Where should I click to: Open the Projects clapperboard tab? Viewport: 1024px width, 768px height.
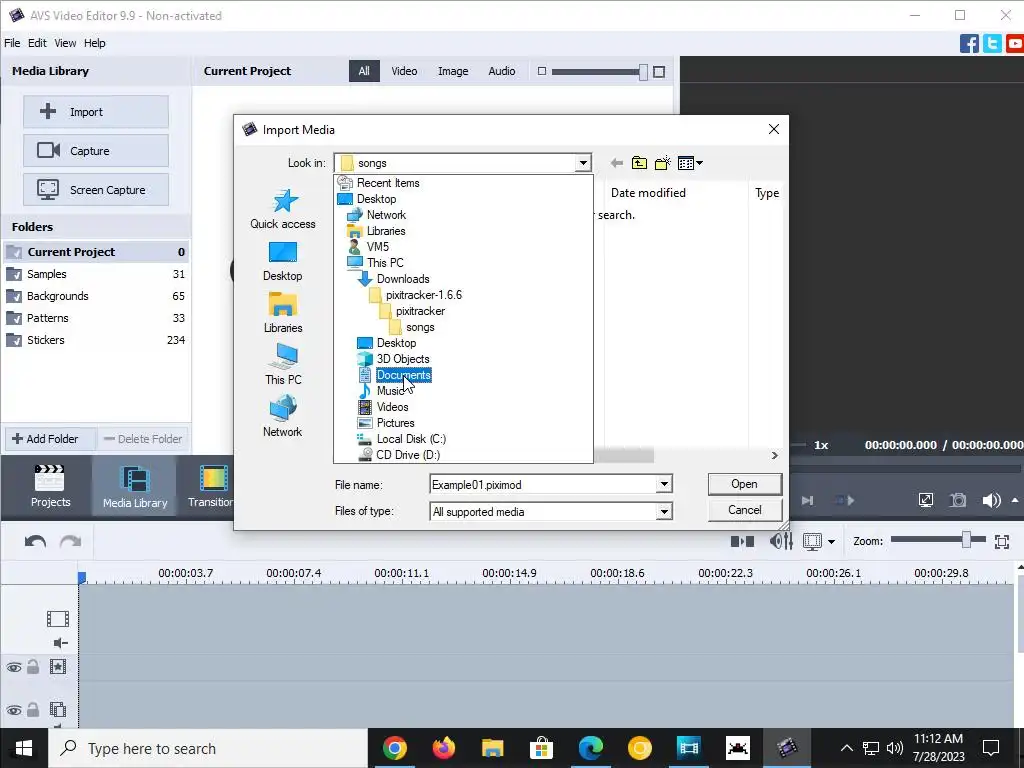(50, 486)
